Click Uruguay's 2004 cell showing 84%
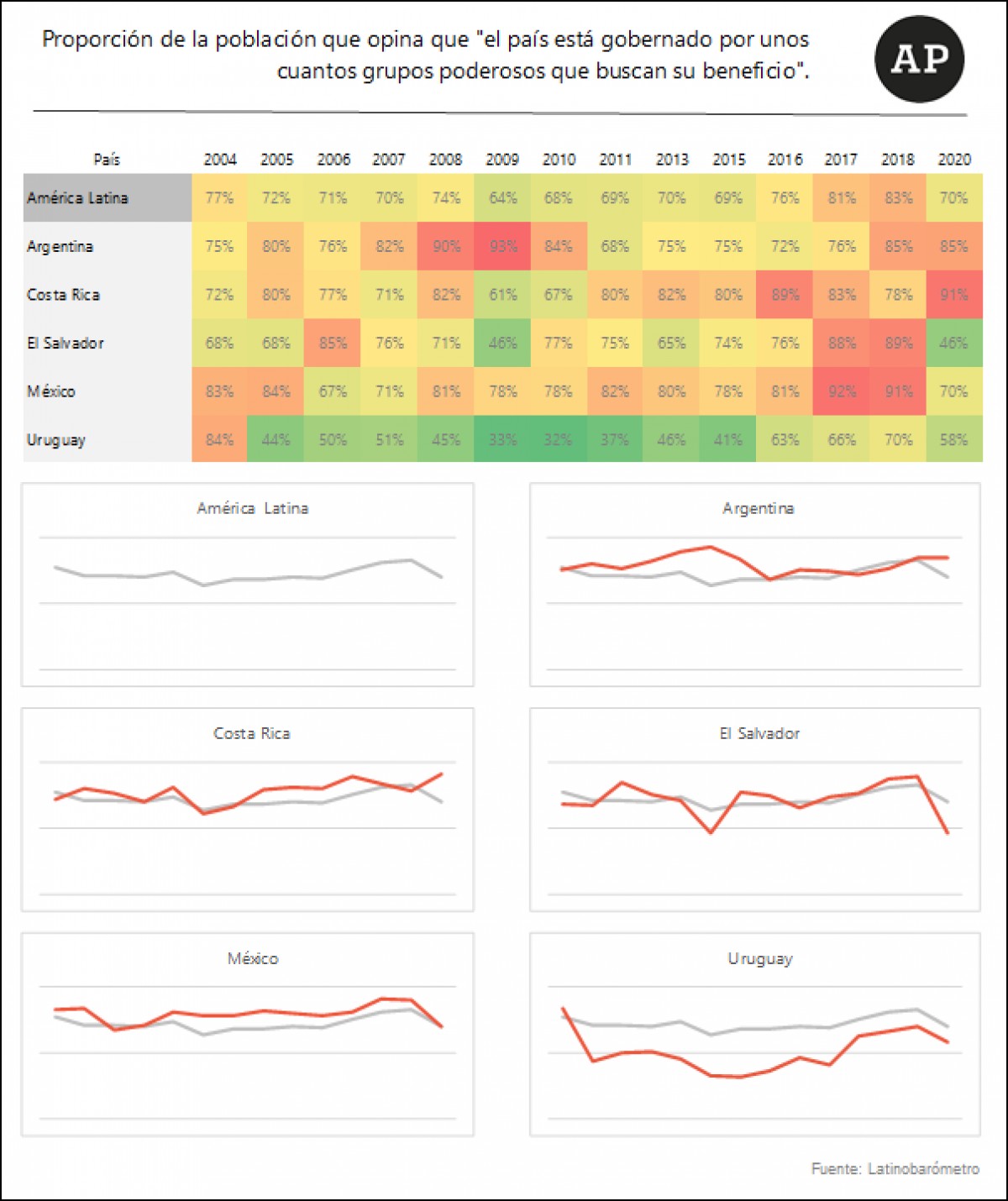This screenshot has height=1201, width=1008. (219, 439)
